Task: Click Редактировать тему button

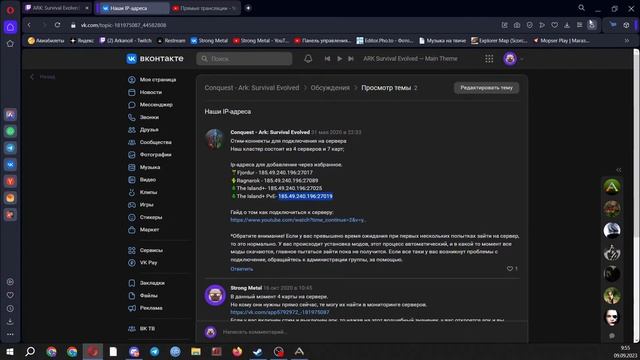Action: tap(486, 88)
